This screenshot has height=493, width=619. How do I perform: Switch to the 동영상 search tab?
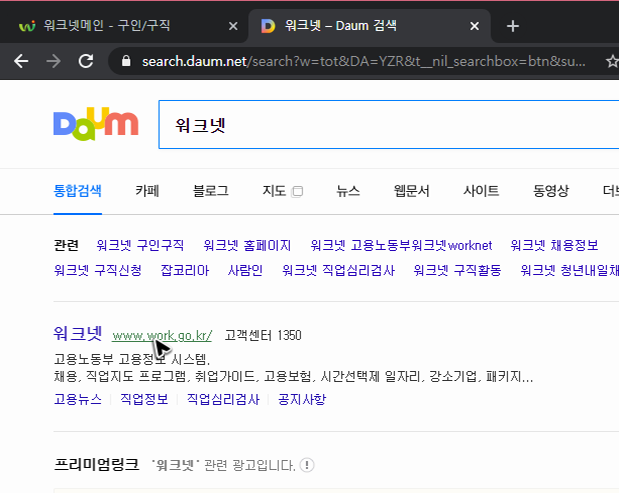pyautogui.click(x=551, y=191)
